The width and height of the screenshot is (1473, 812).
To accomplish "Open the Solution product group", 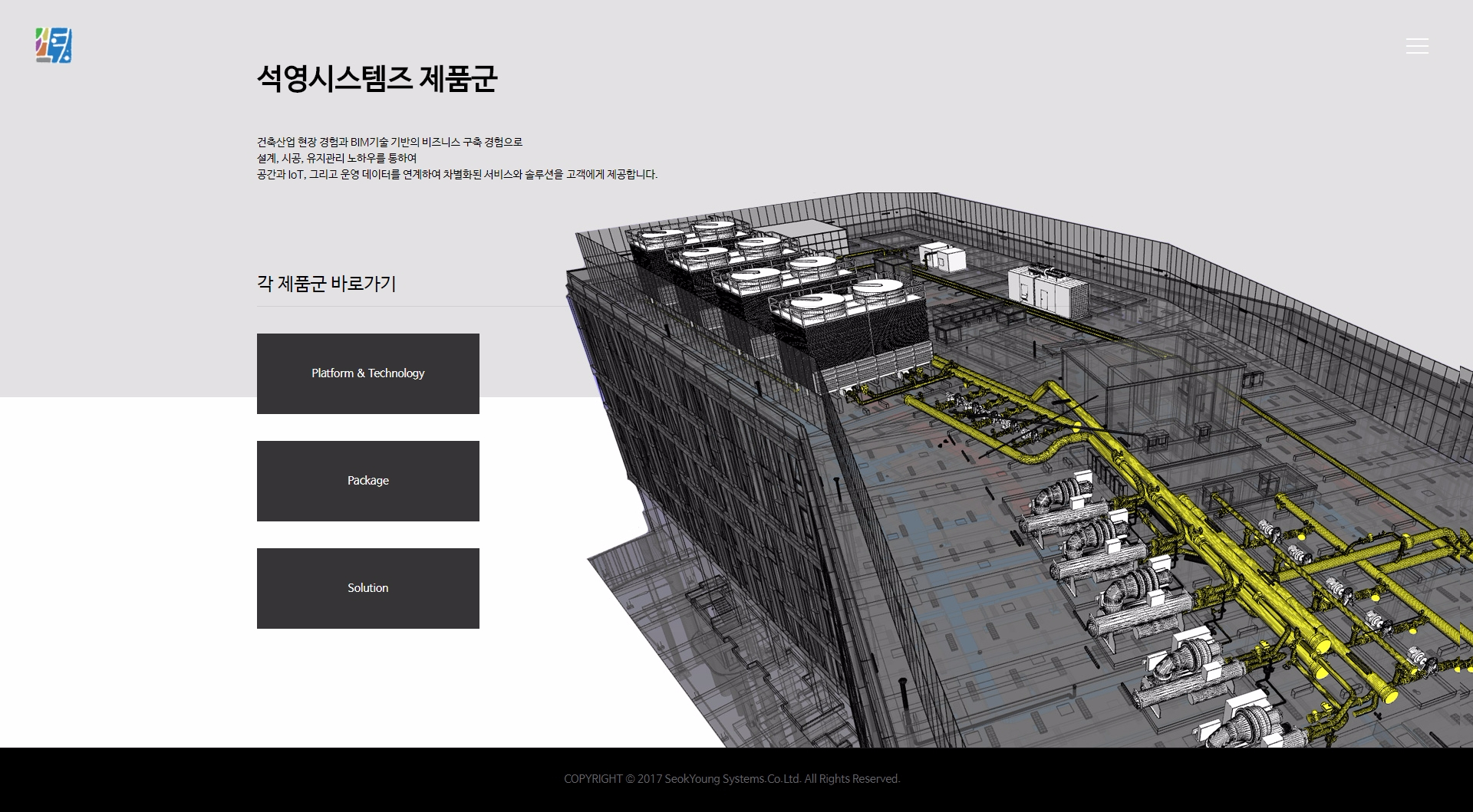I will pyautogui.click(x=368, y=588).
